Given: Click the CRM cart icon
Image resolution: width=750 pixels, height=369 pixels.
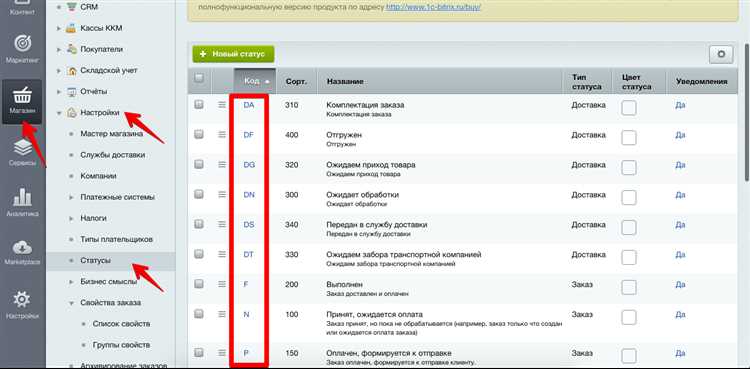Looking at the screenshot, I should click(x=71, y=7).
